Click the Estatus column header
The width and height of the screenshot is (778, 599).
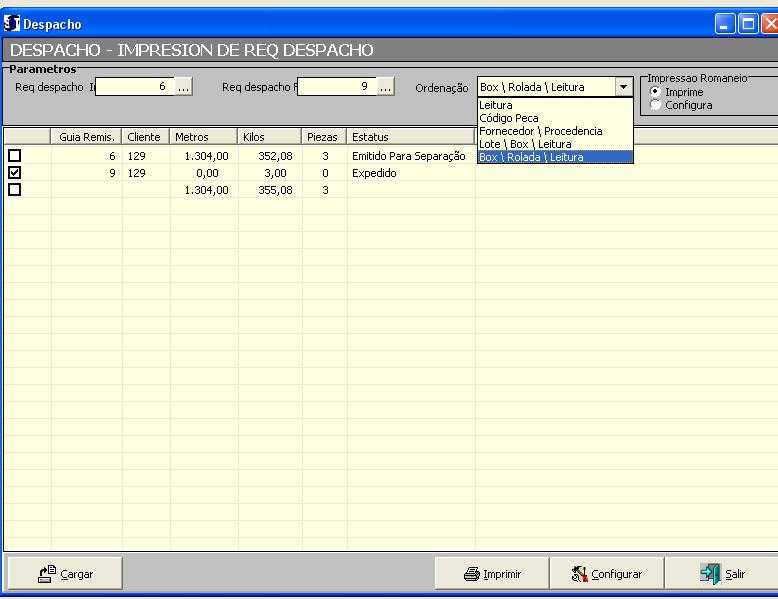coord(410,136)
